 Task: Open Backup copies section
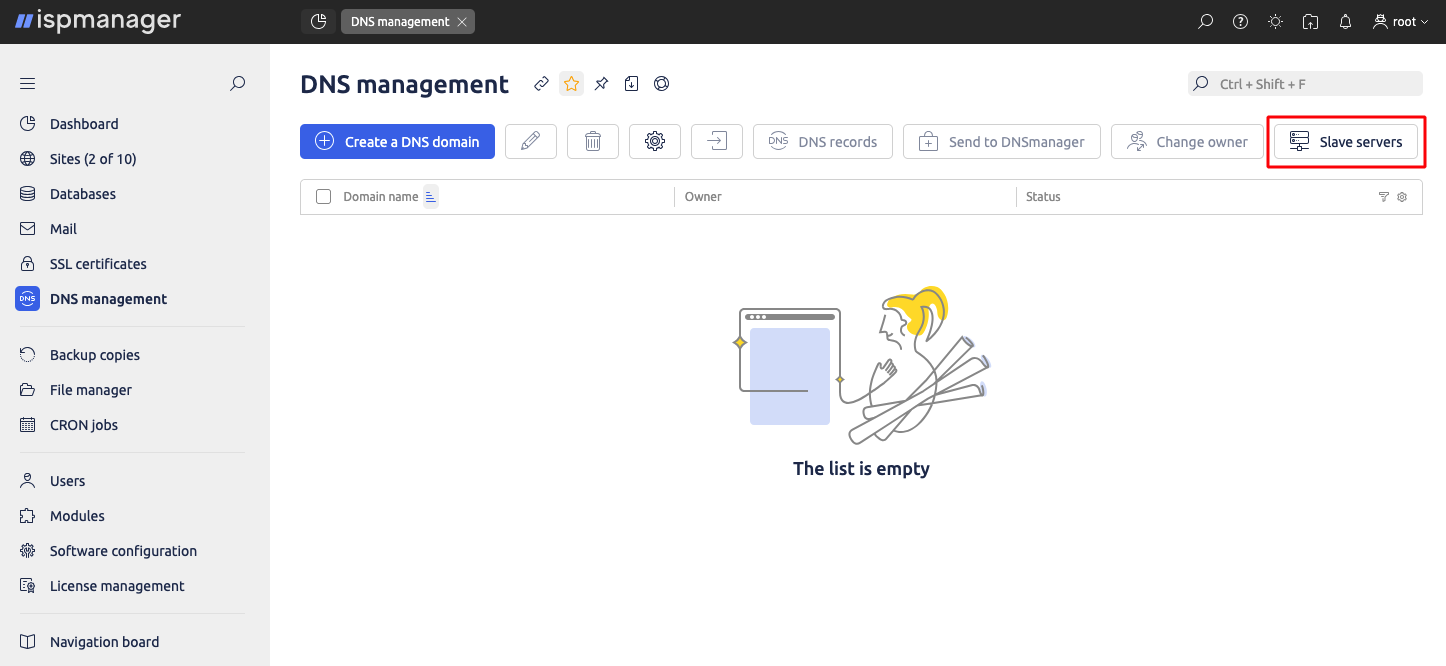tap(95, 355)
